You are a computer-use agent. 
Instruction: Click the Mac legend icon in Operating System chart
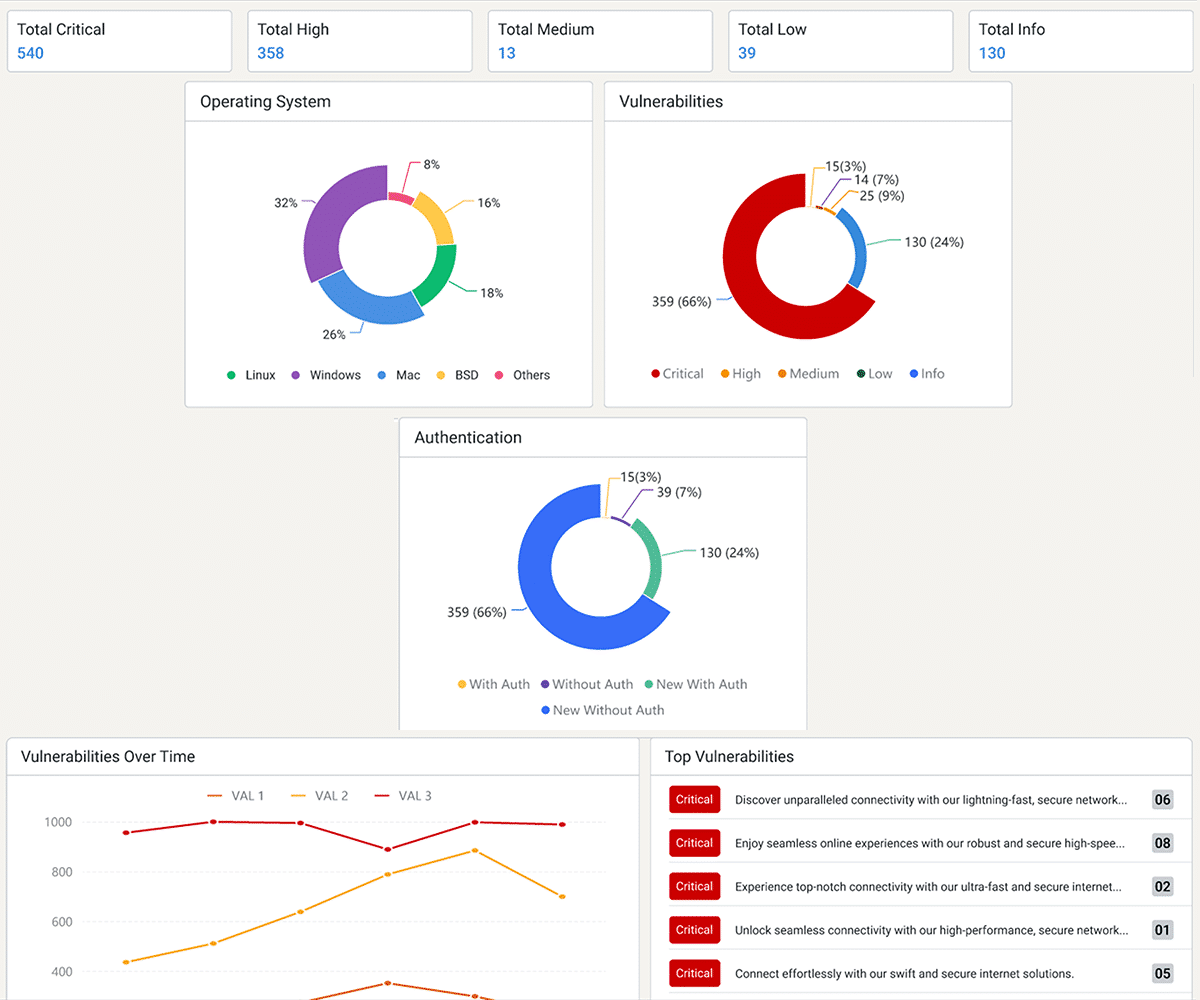[381, 375]
